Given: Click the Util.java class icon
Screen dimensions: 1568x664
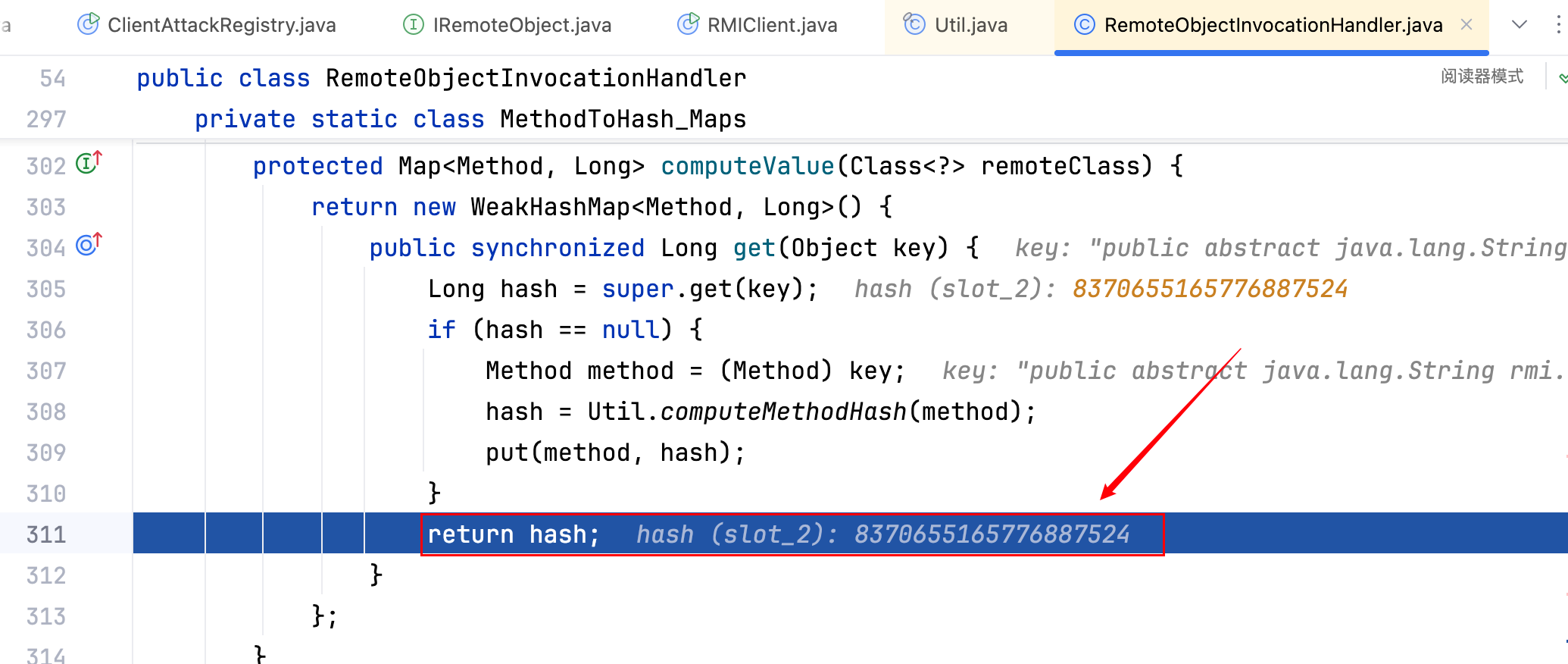Looking at the screenshot, I should [914, 25].
